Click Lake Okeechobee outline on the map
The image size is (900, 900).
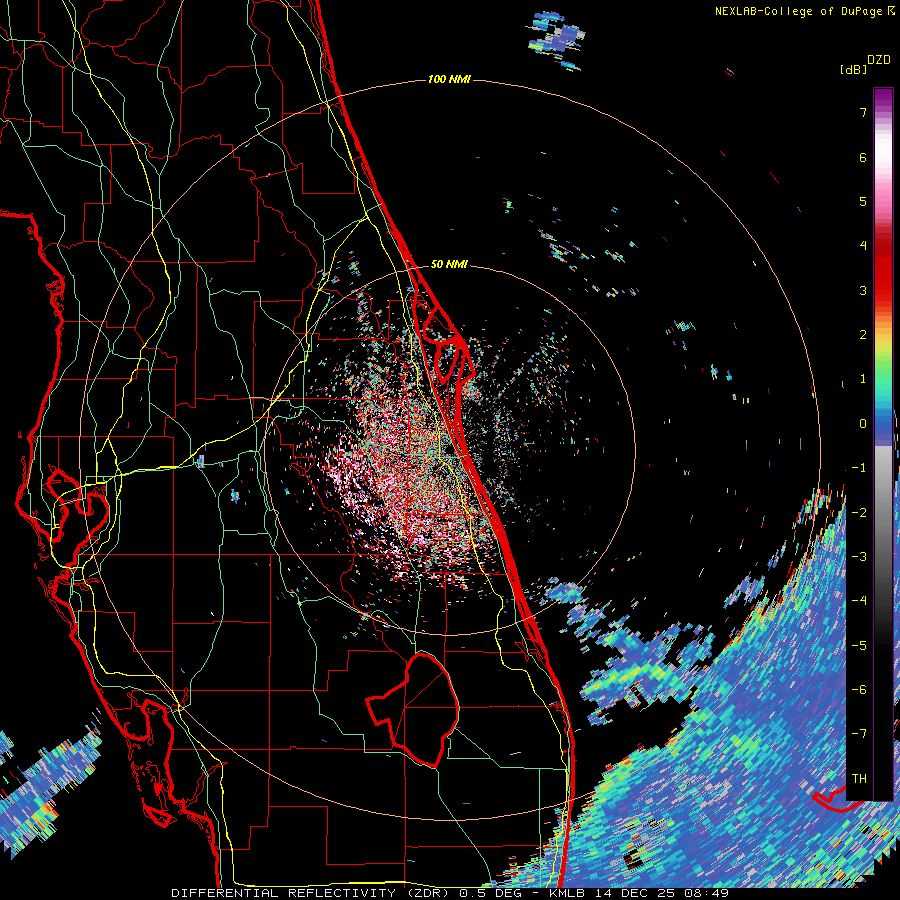point(412,709)
